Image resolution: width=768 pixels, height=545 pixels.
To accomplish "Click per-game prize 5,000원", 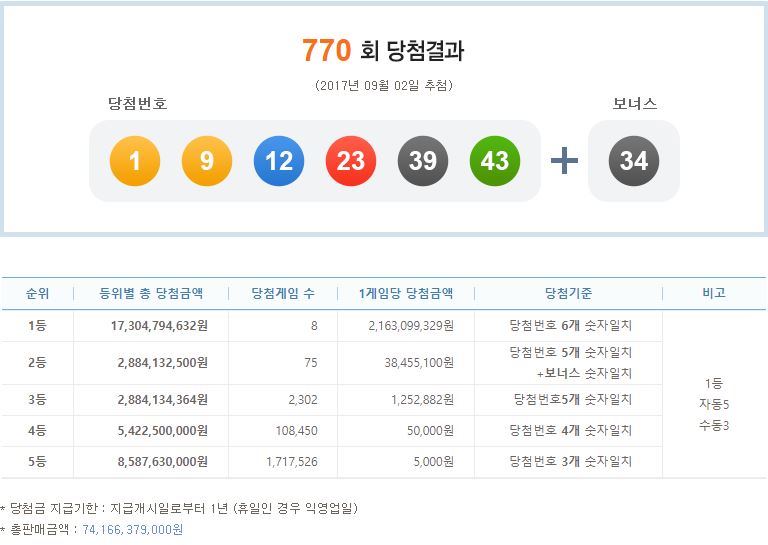I will [x=433, y=462].
